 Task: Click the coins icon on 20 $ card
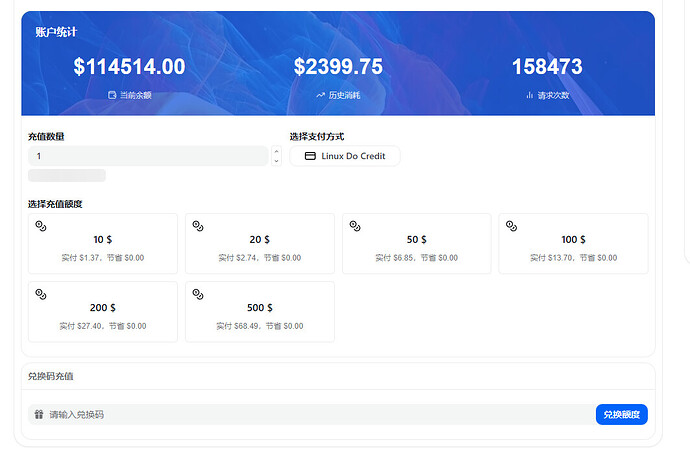point(198,226)
